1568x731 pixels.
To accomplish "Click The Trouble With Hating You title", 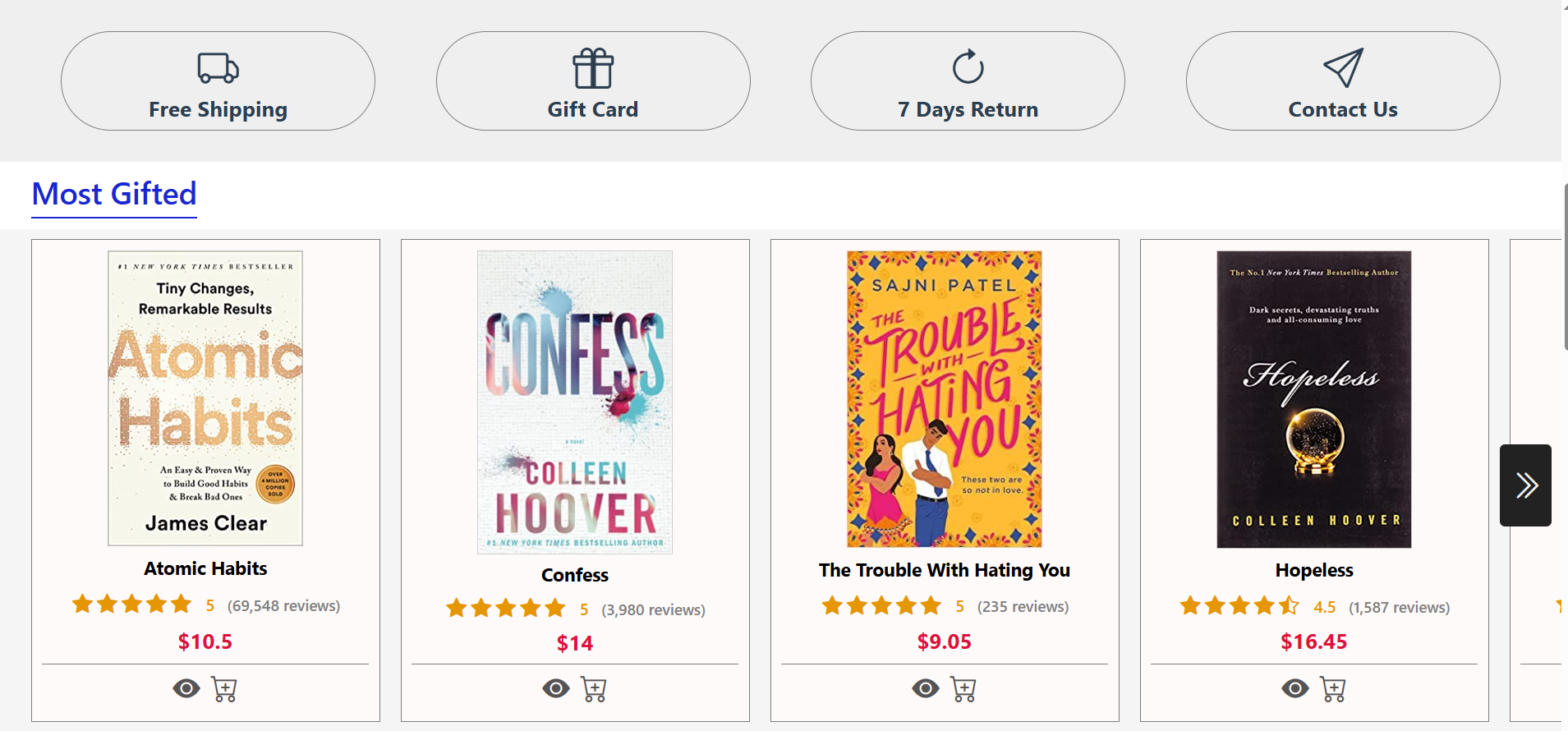I will click(945, 570).
